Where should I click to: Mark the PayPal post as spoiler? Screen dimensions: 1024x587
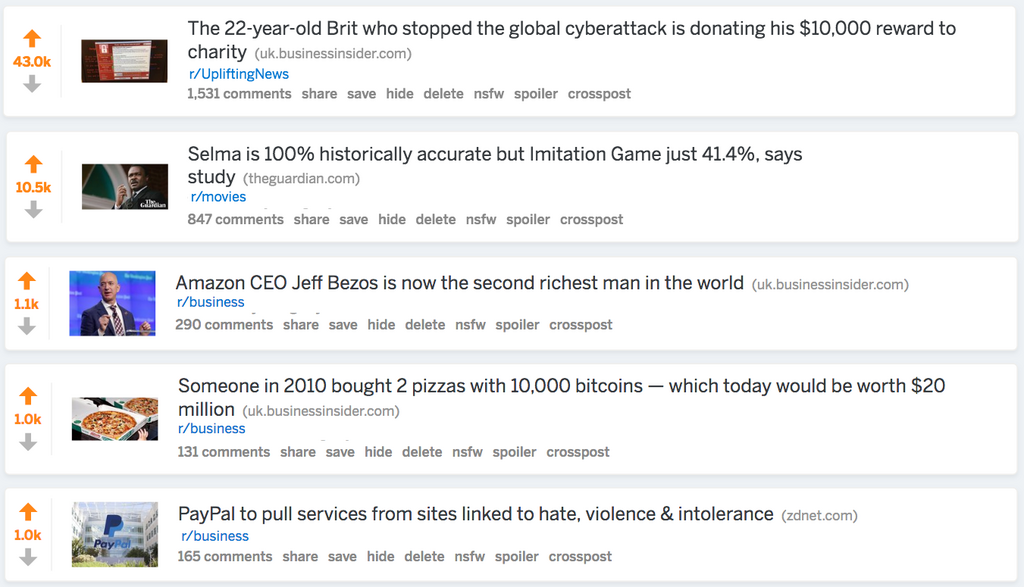point(517,557)
